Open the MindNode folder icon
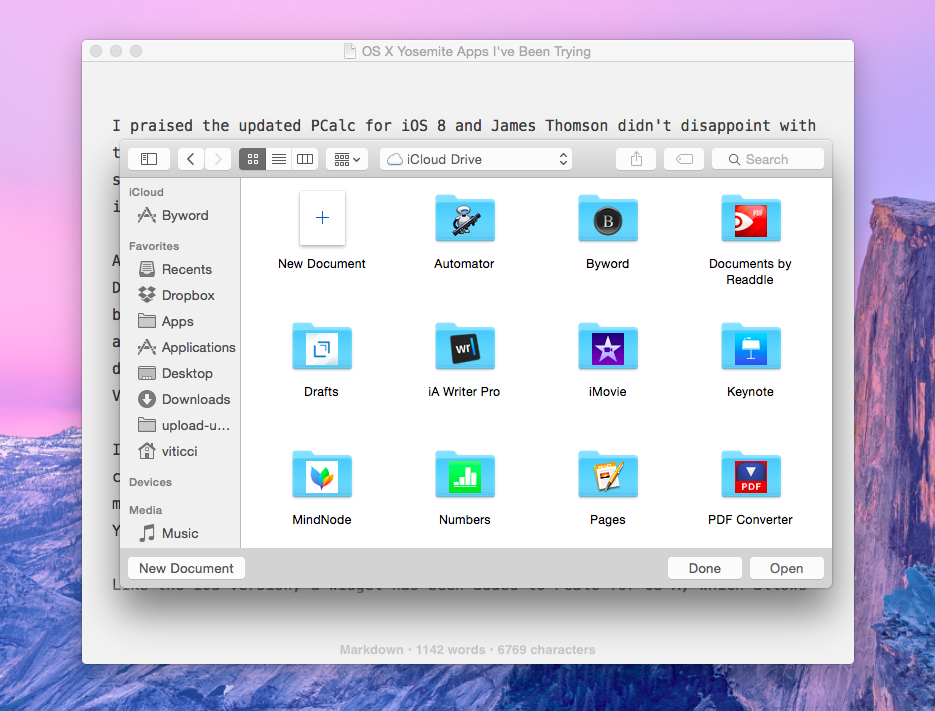 pos(322,475)
